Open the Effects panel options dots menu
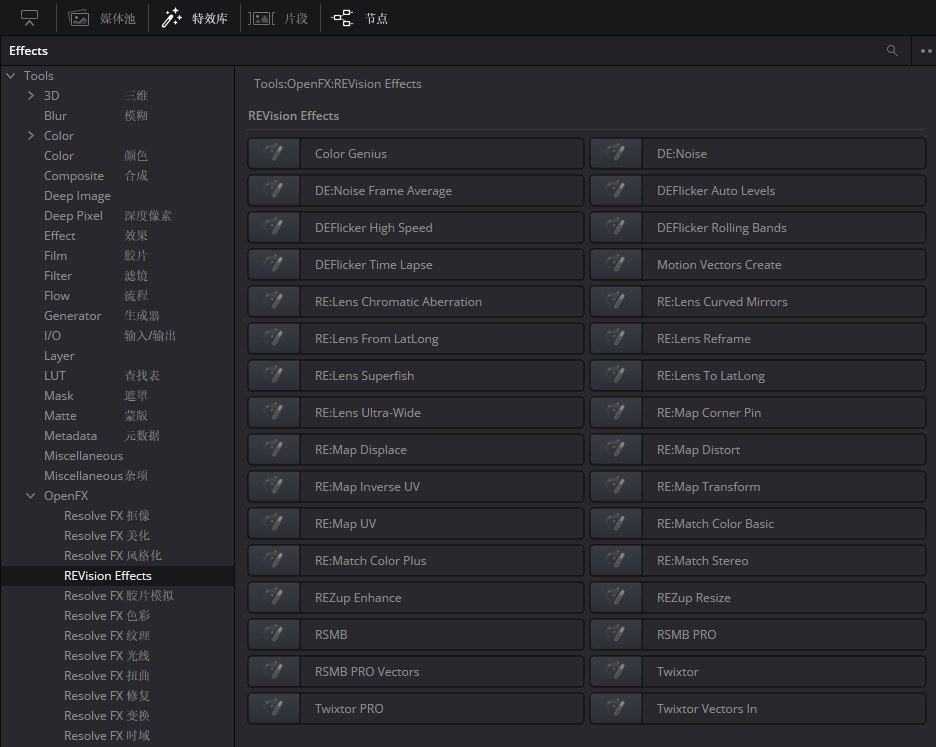 (926, 51)
